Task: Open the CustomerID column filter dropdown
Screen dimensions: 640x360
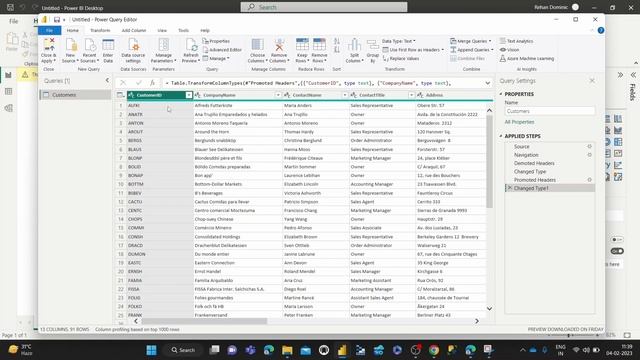Action: pyautogui.click(x=189, y=95)
